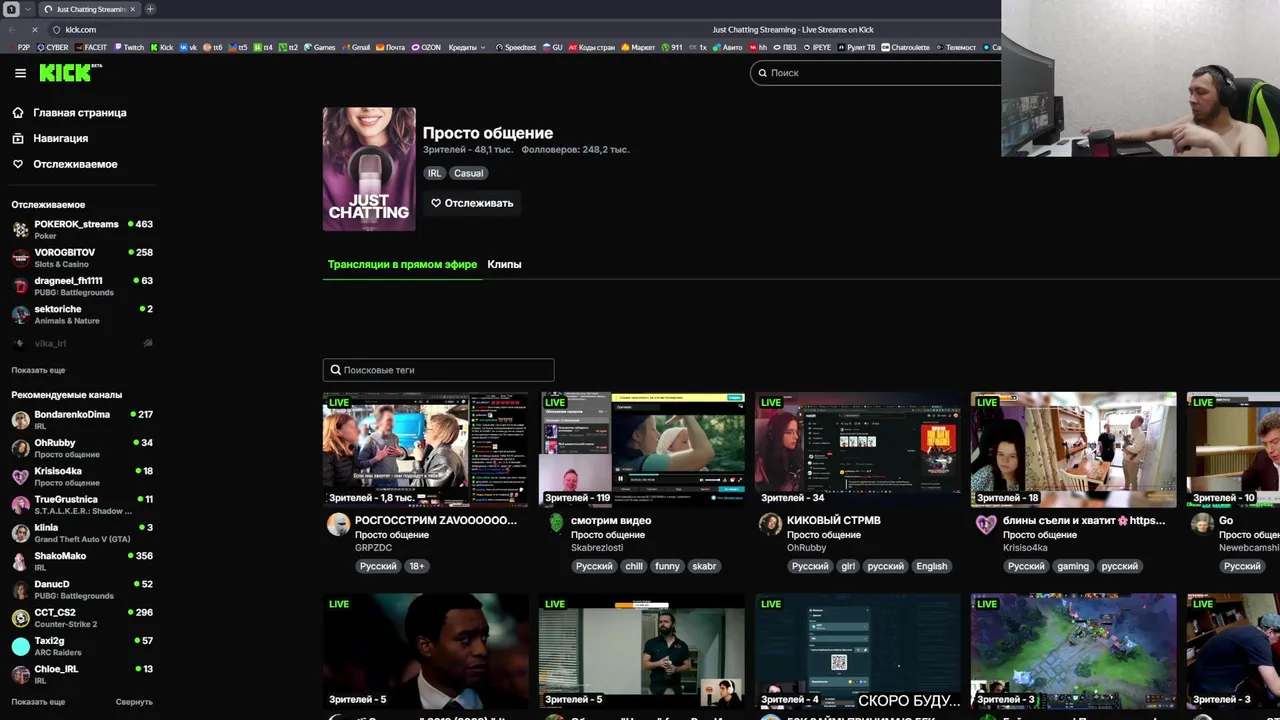Click the English tag
Image resolution: width=1280 pixels, height=720 pixels.
931,566
